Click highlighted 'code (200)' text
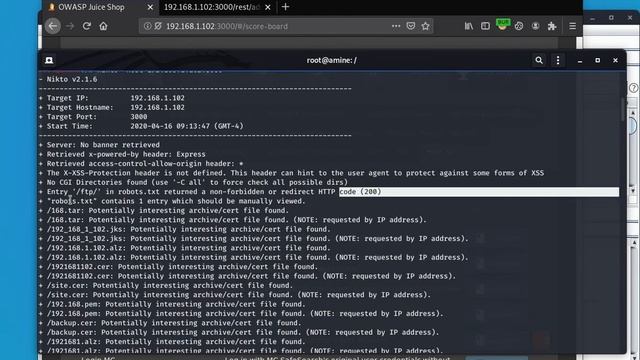Viewport: 640px width, 360px height. [x=360, y=192]
